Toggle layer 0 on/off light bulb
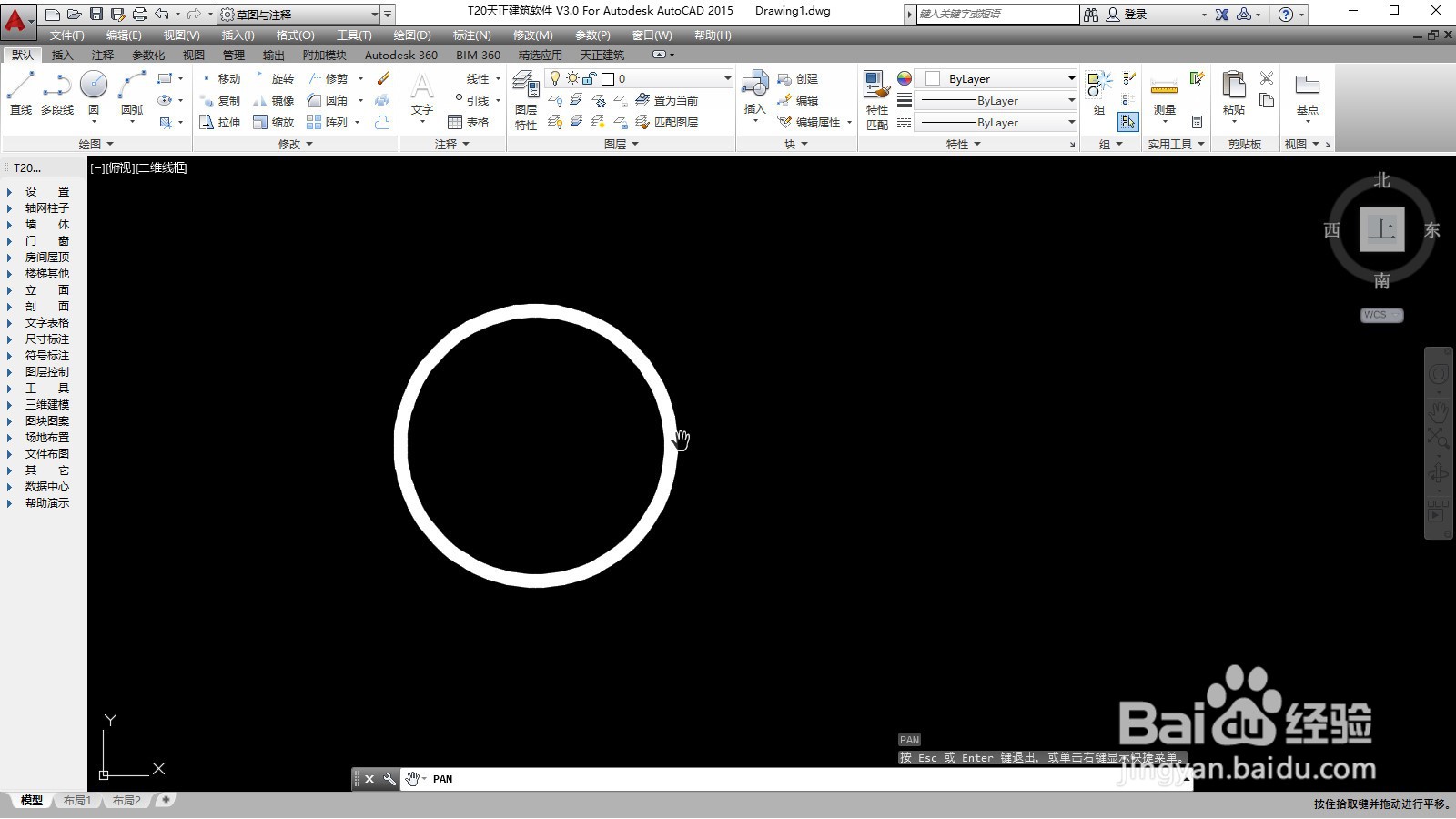 point(555,78)
